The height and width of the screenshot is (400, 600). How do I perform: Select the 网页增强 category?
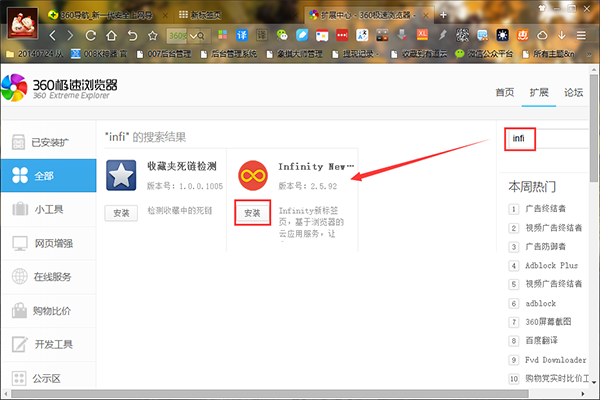coord(49,243)
